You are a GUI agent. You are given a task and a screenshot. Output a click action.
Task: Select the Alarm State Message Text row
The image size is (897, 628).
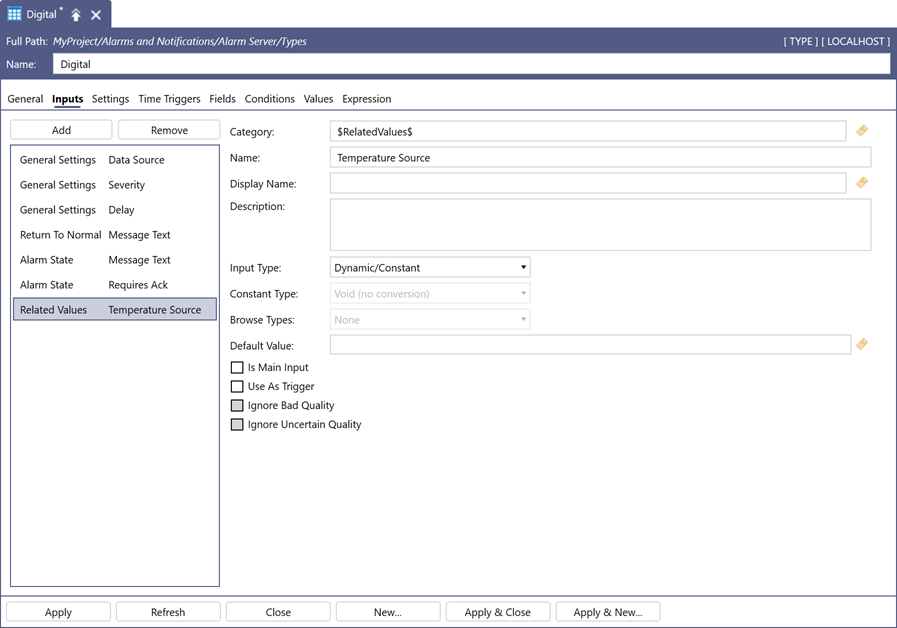(x=115, y=260)
